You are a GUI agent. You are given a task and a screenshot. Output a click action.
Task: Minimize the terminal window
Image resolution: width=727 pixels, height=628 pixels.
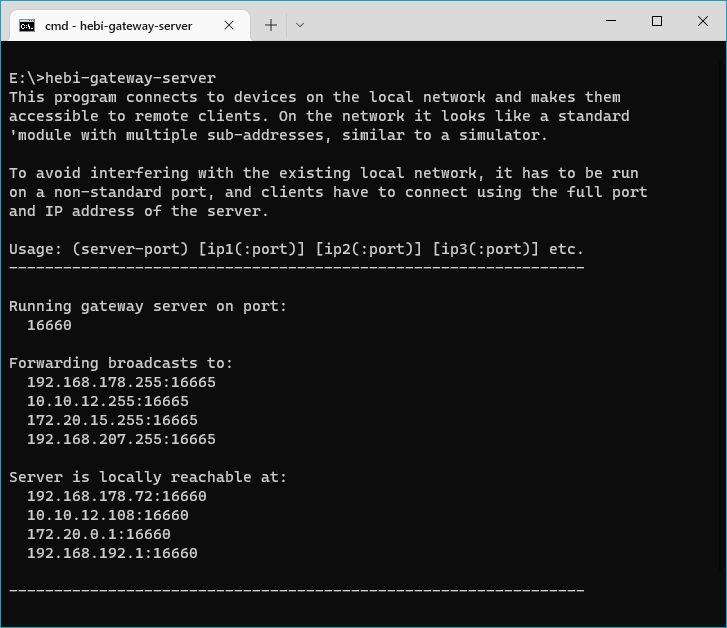click(611, 21)
